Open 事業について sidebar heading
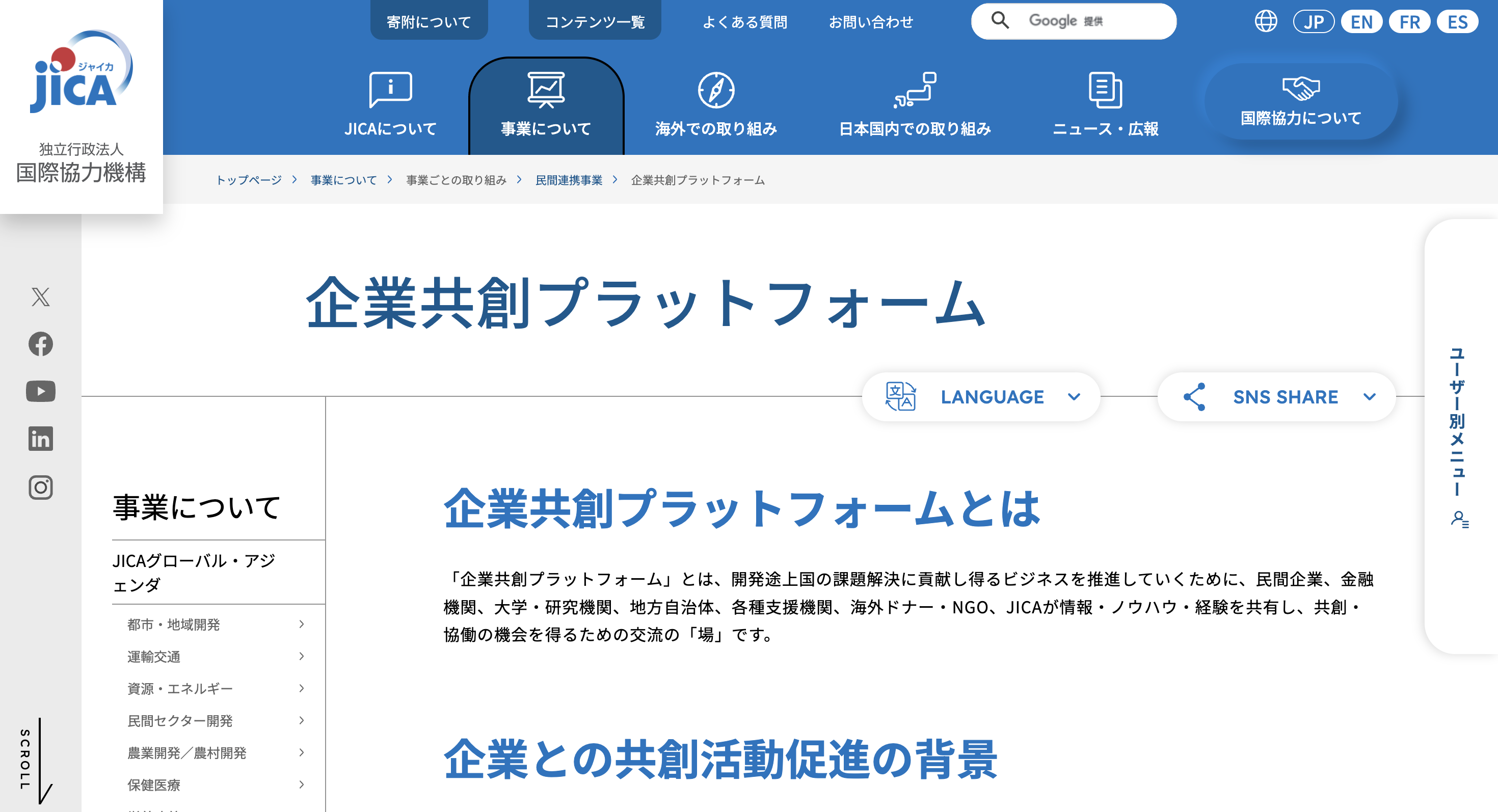The width and height of the screenshot is (1498, 812). [x=196, y=507]
